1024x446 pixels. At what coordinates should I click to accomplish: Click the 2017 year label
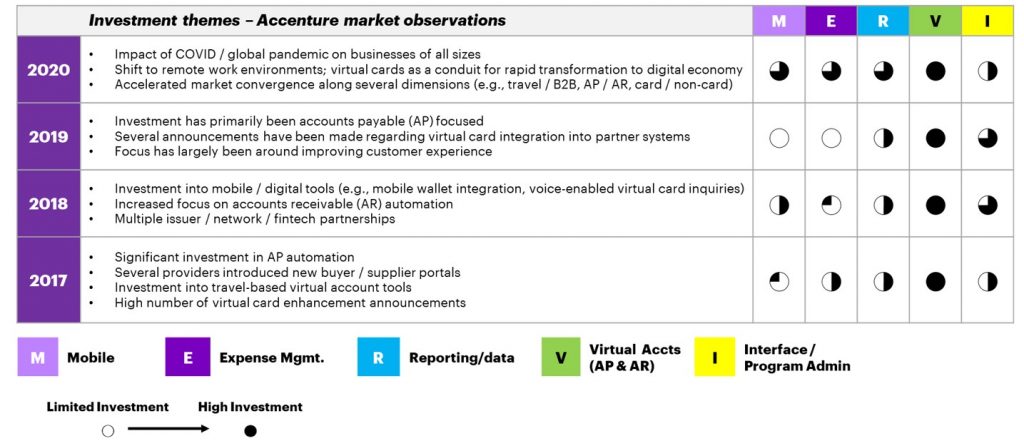[x=48, y=281]
